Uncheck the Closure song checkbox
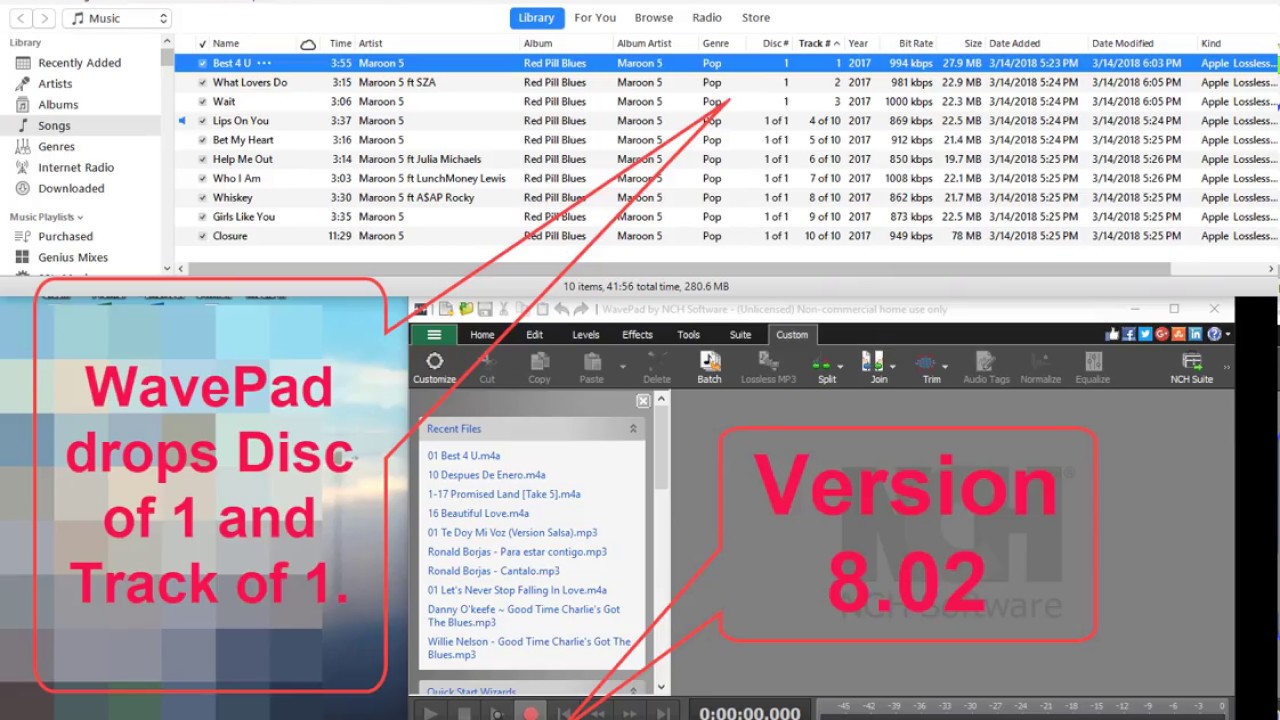Viewport: 1280px width, 720px height. click(x=202, y=236)
